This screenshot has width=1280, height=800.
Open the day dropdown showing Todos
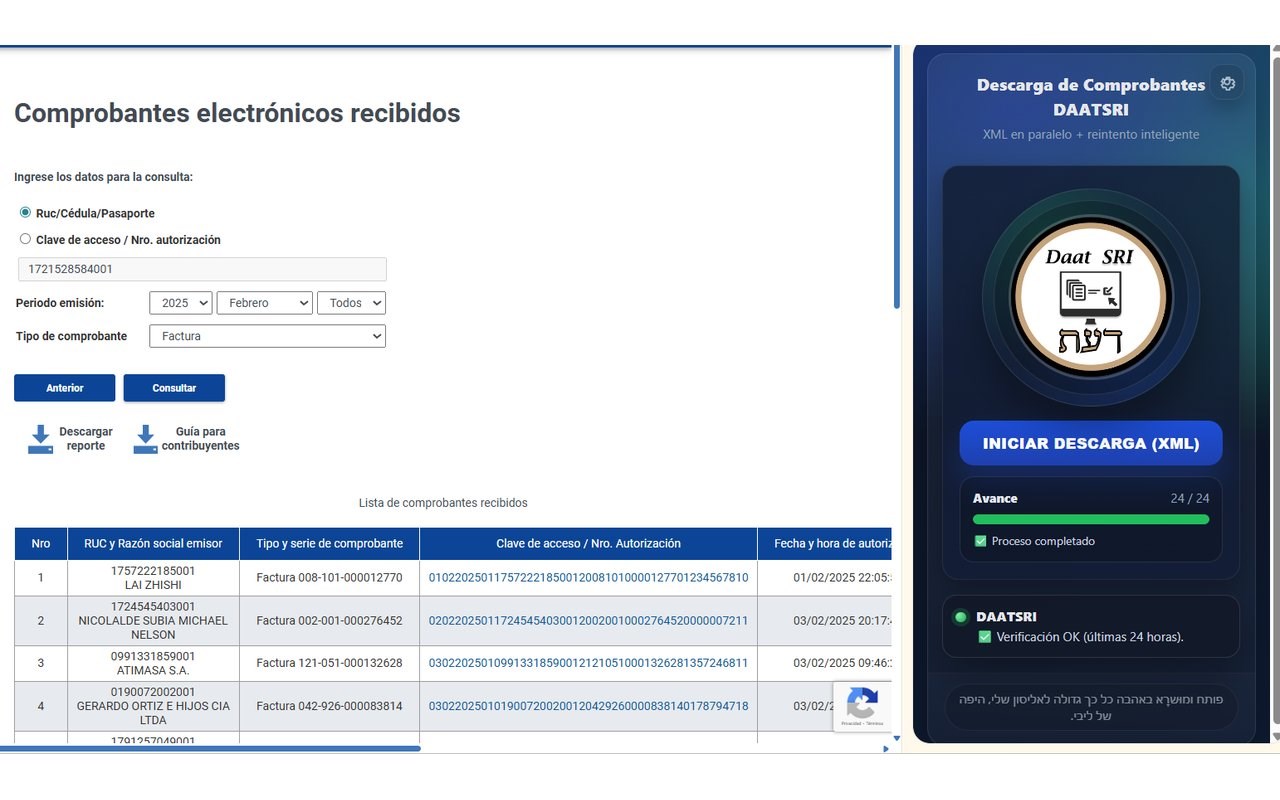coord(351,303)
